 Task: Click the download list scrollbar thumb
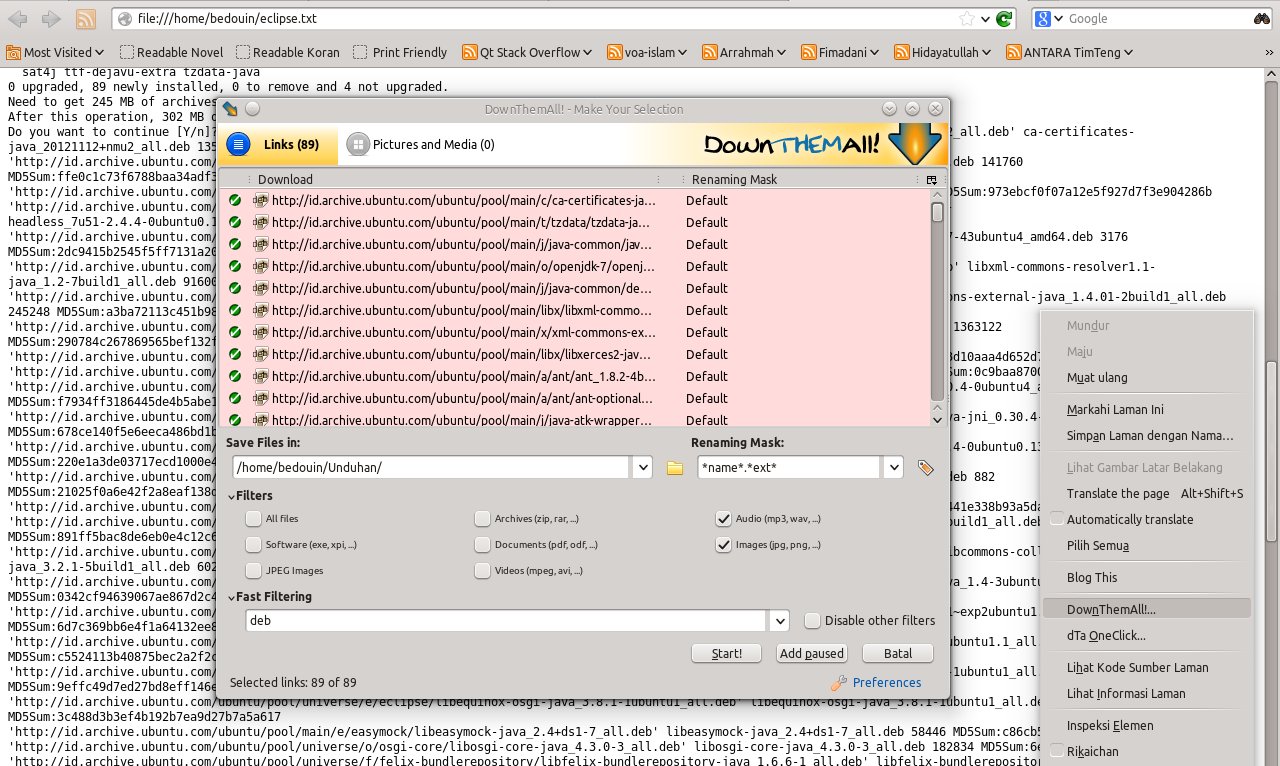[x=937, y=212]
